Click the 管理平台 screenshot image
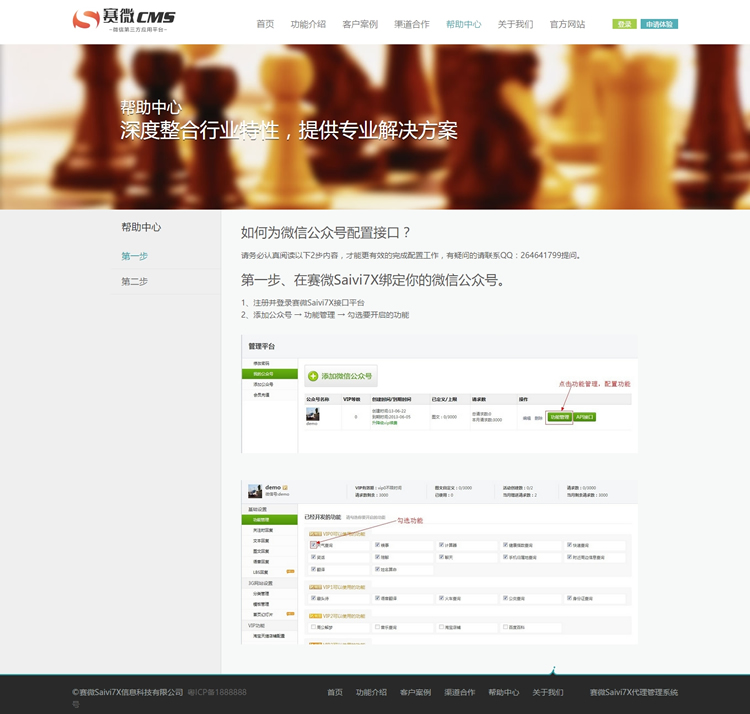Image resolution: width=750 pixels, height=714 pixels. [x=439, y=393]
